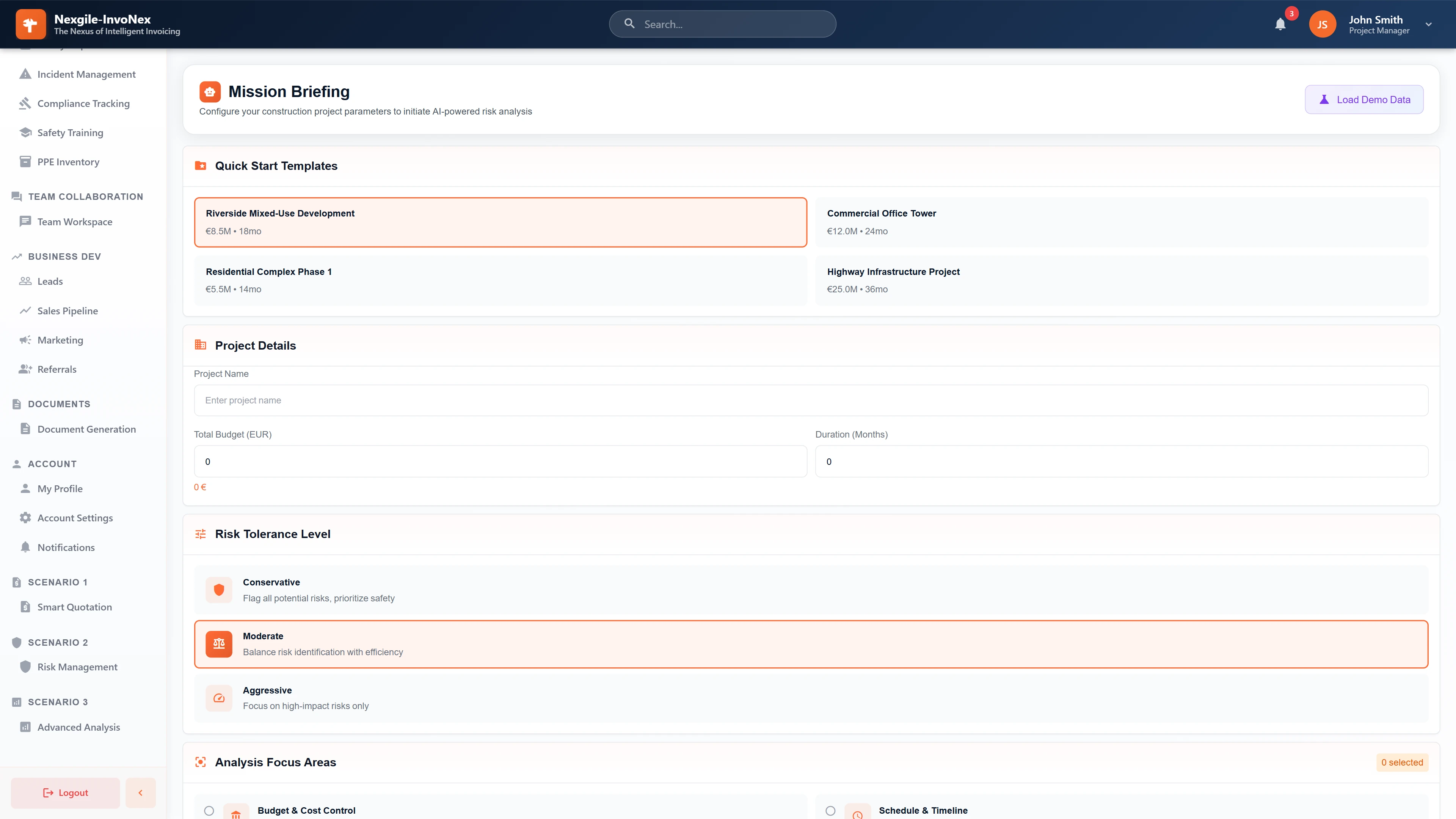Choose the Conservative risk tolerance option

click(811, 590)
